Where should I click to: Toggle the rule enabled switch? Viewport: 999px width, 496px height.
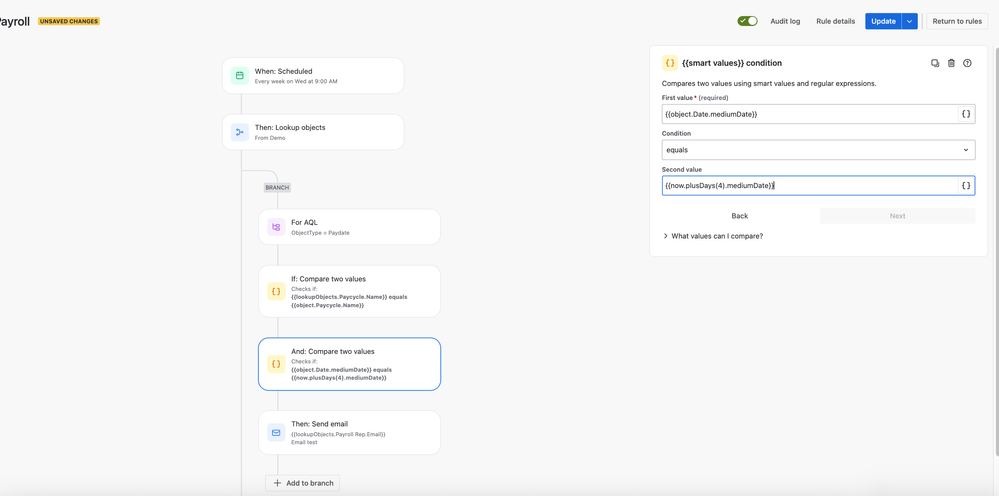747,21
